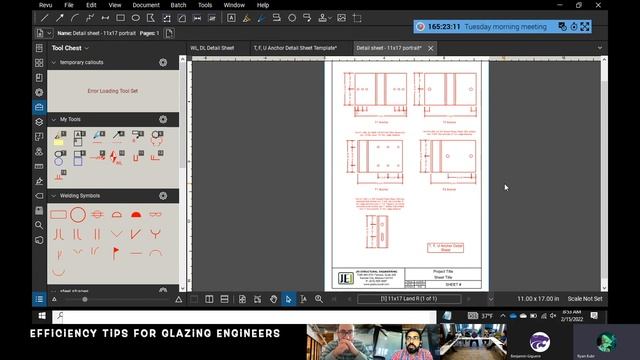Open the Tool Chest briefcase panel

(39, 107)
